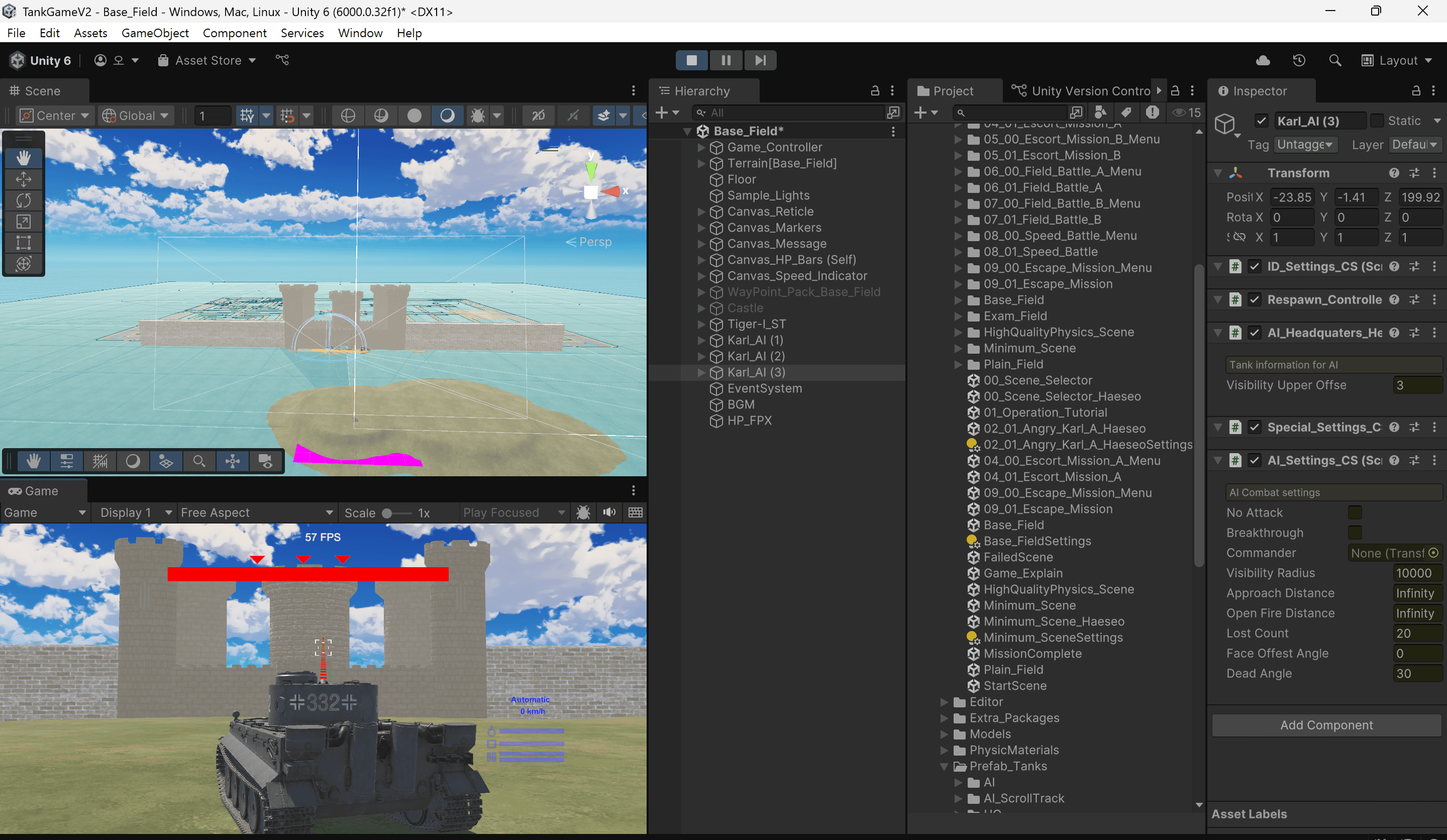Click the Add Component button

[1326, 724]
